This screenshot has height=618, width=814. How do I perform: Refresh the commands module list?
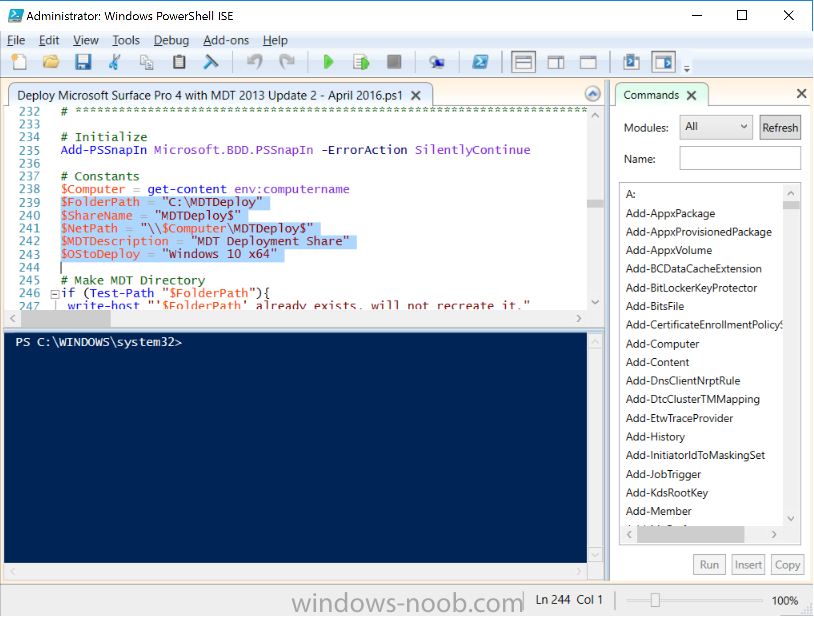[780, 128]
